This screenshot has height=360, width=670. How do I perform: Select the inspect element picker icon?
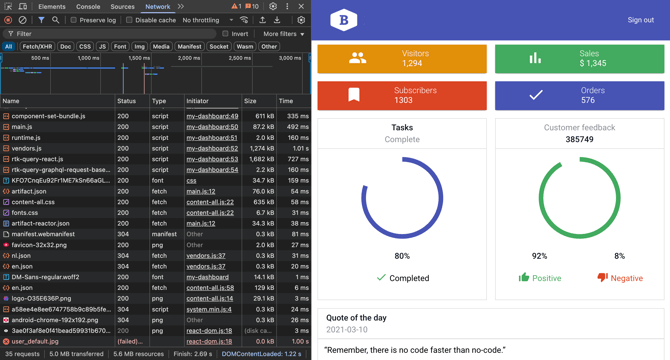8,6
